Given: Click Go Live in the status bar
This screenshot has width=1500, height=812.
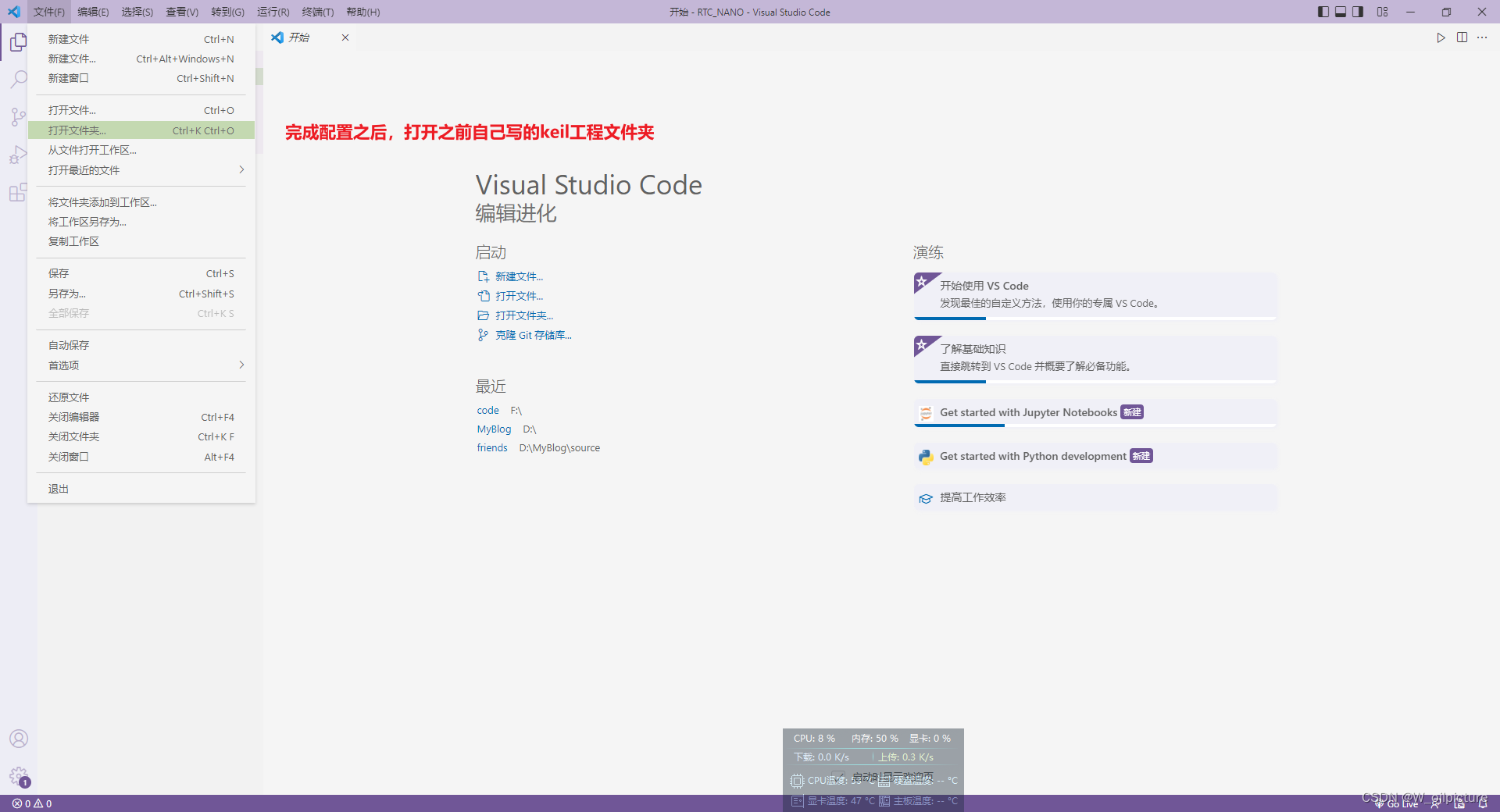Looking at the screenshot, I should pyautogui.click(x=1397, y=803).
